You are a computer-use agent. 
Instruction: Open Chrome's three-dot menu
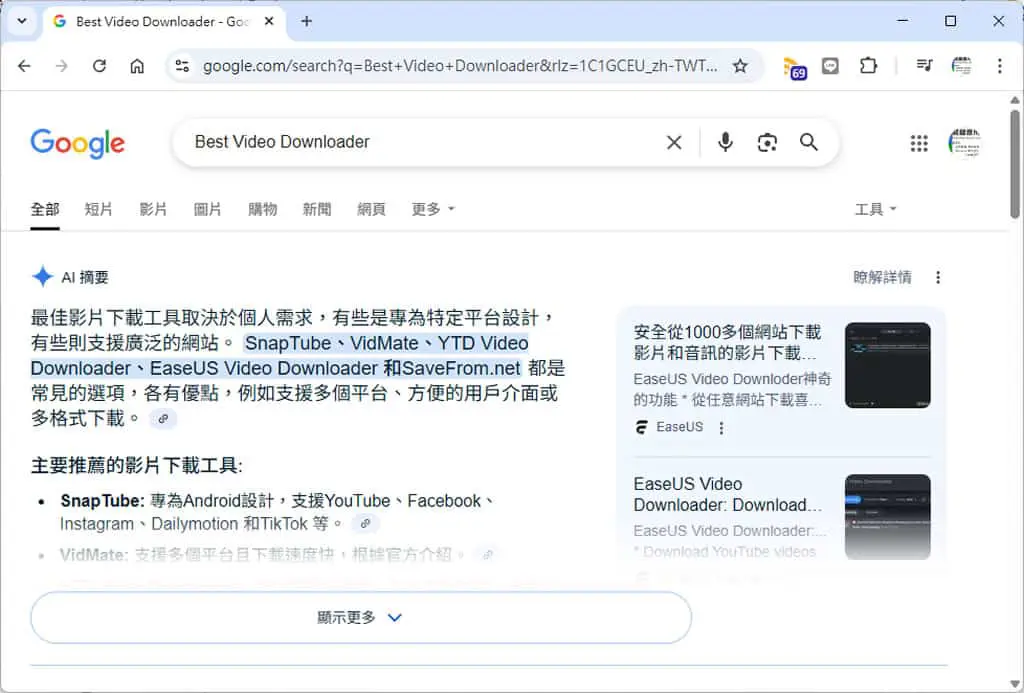click(x=999, y=66)
